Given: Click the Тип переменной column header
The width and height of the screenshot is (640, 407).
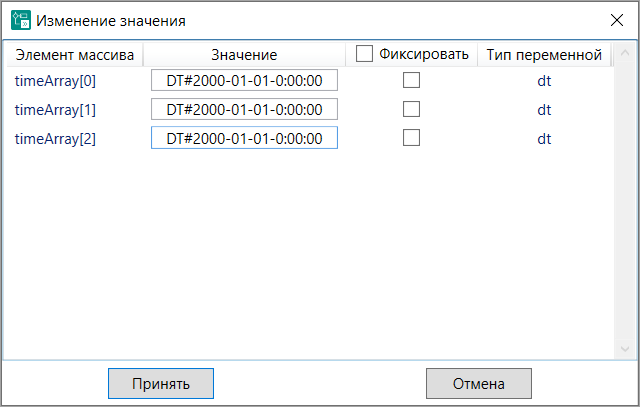Looking at the screenshot, I should coord(544,54).
